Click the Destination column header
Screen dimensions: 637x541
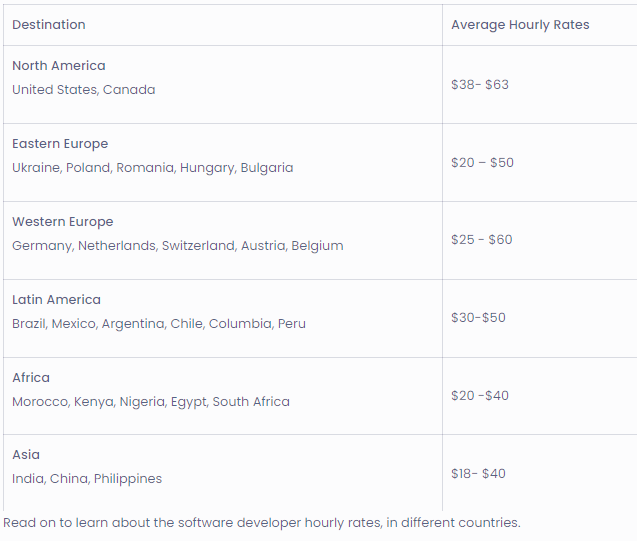pyautogui.click(x=49, y=25)
